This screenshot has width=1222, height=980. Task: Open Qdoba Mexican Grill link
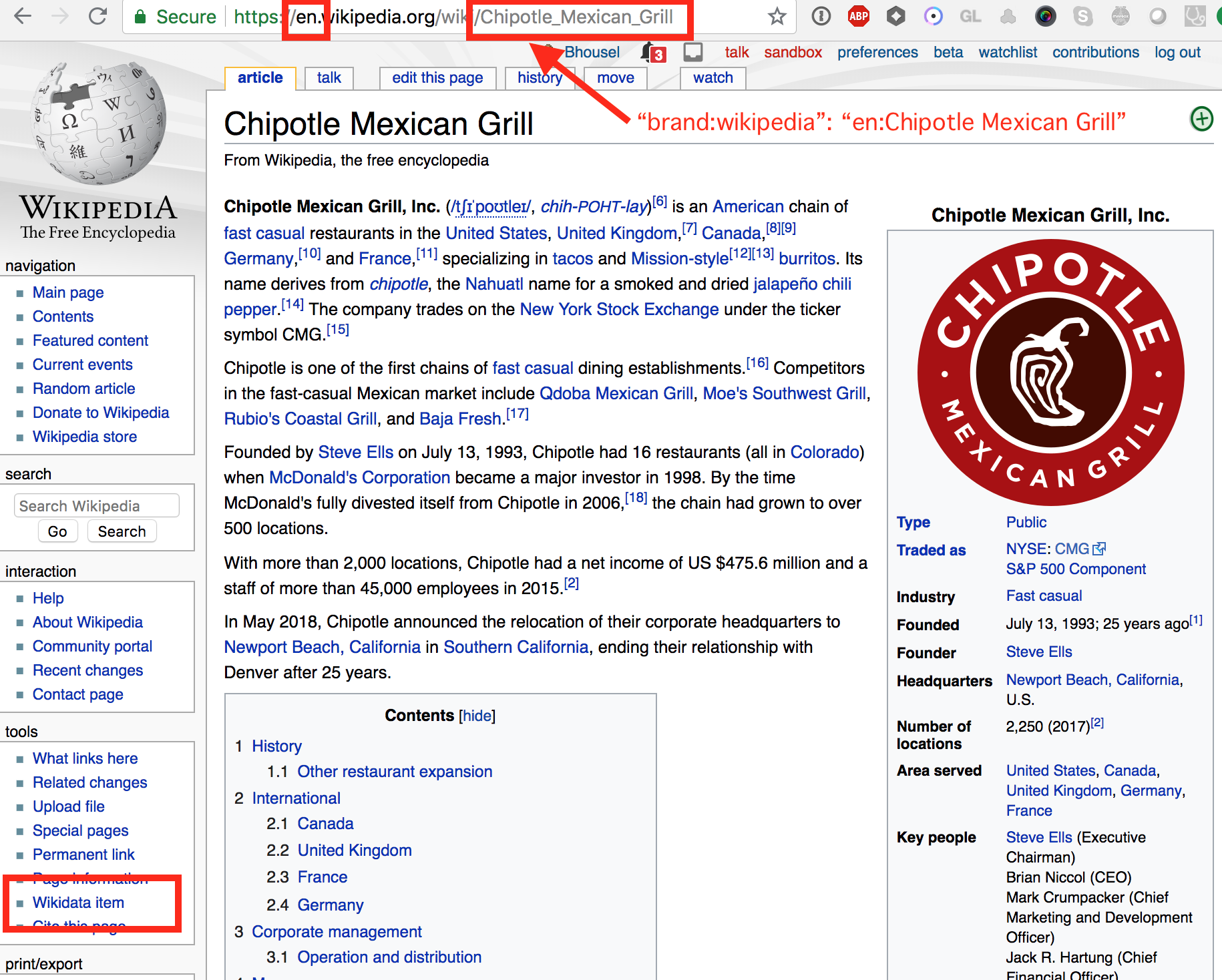pyautogui.click(x=616, y=393)
